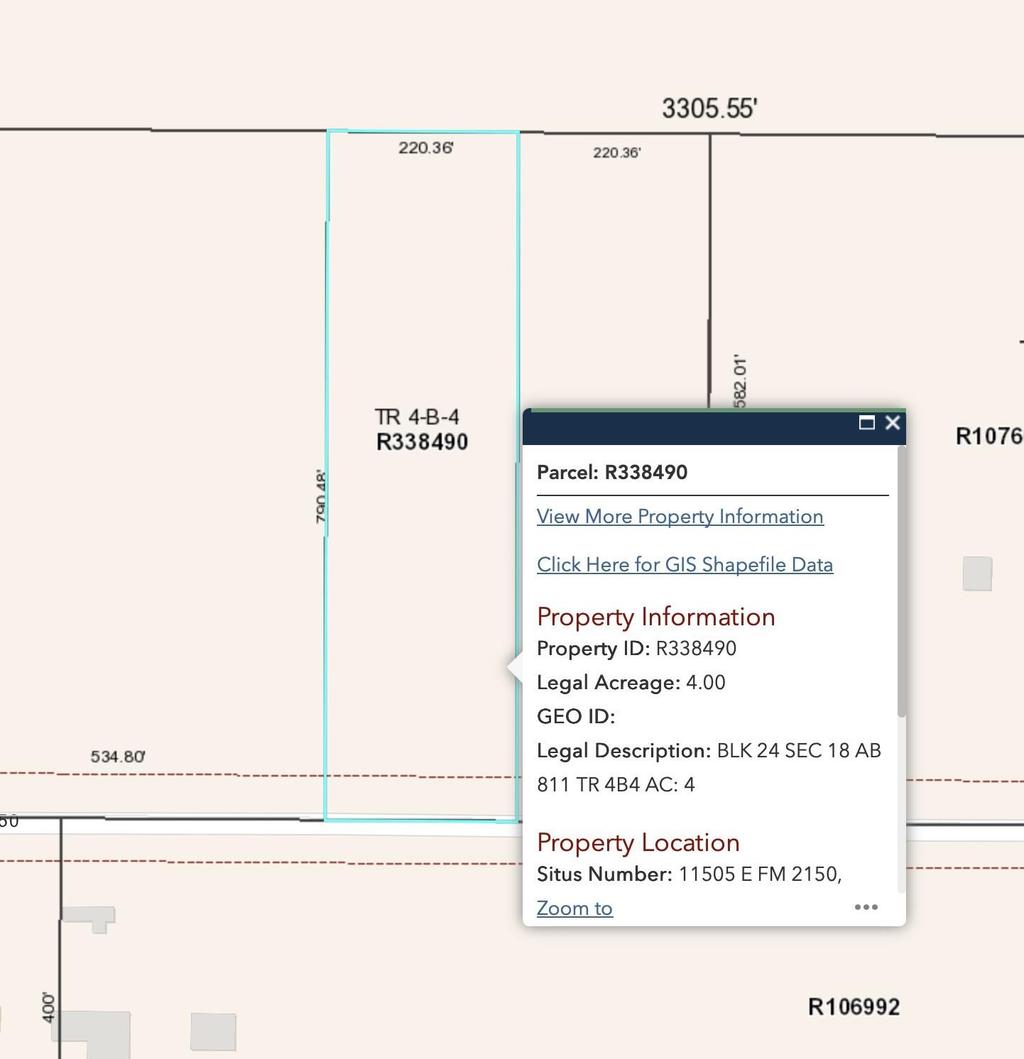
Task: Click the 790.48' side length label
Action: [321, 497]
